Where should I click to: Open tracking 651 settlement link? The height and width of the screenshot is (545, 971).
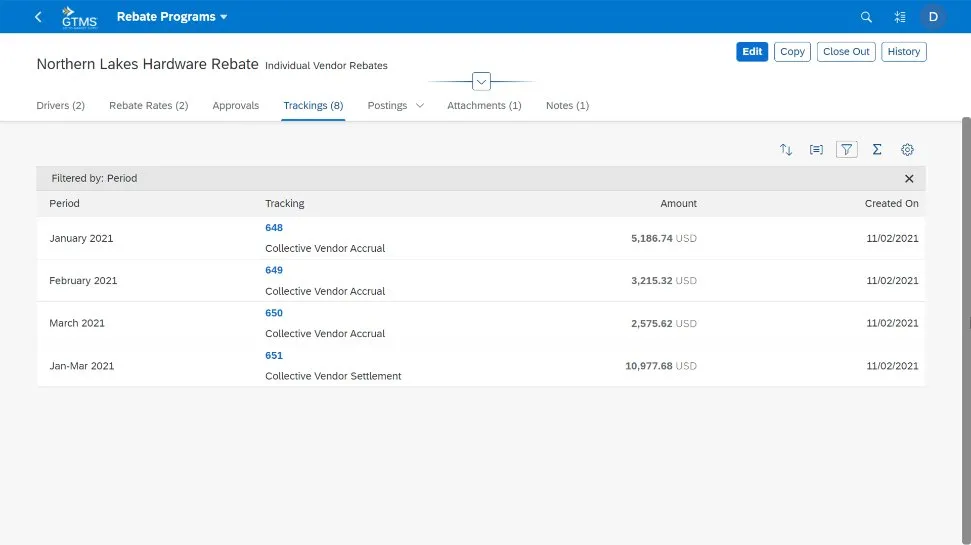(274, 356)
